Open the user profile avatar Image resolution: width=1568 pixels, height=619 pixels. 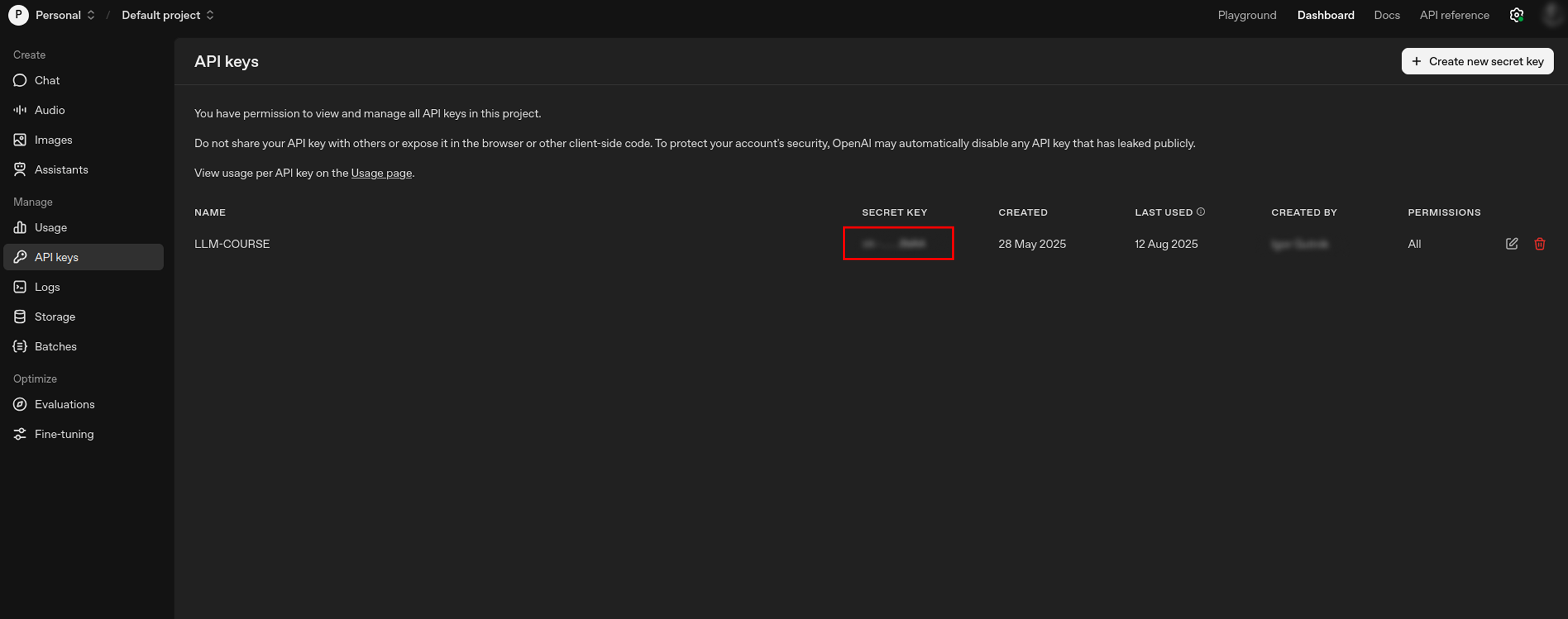tap(1552, 15)
